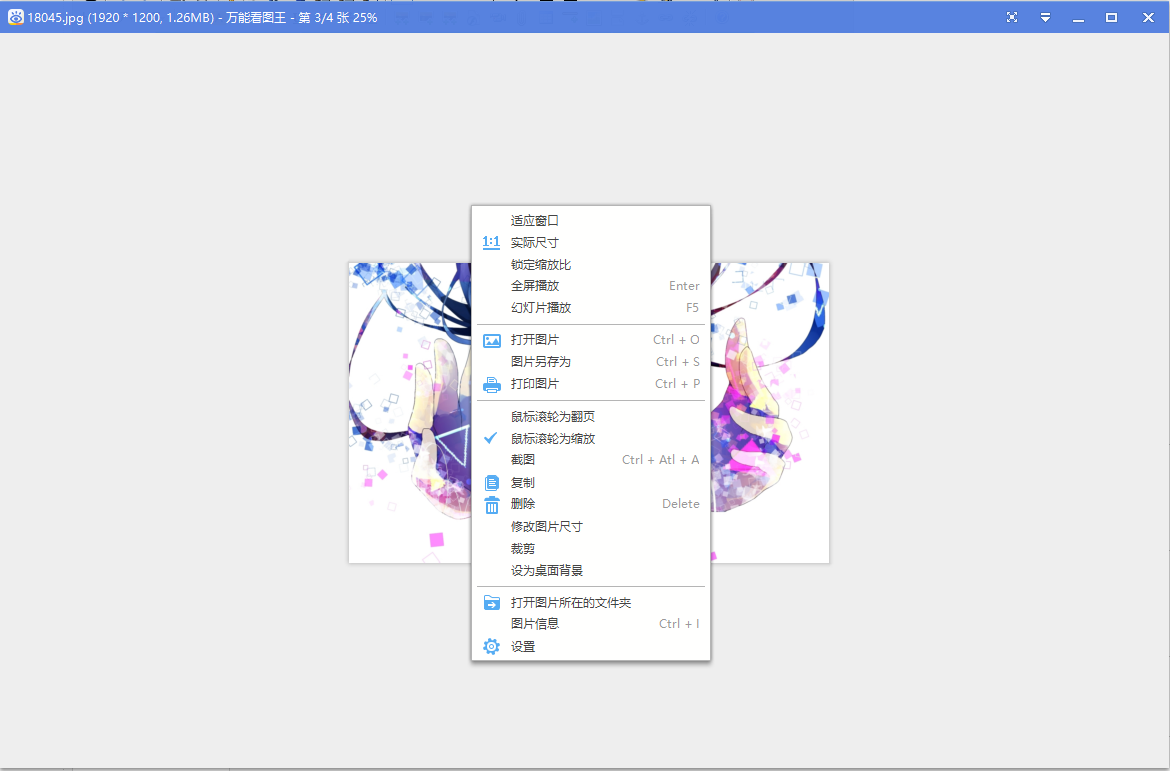
Task: Open 设置 settings with the gear icon
Action: (590, 646)
